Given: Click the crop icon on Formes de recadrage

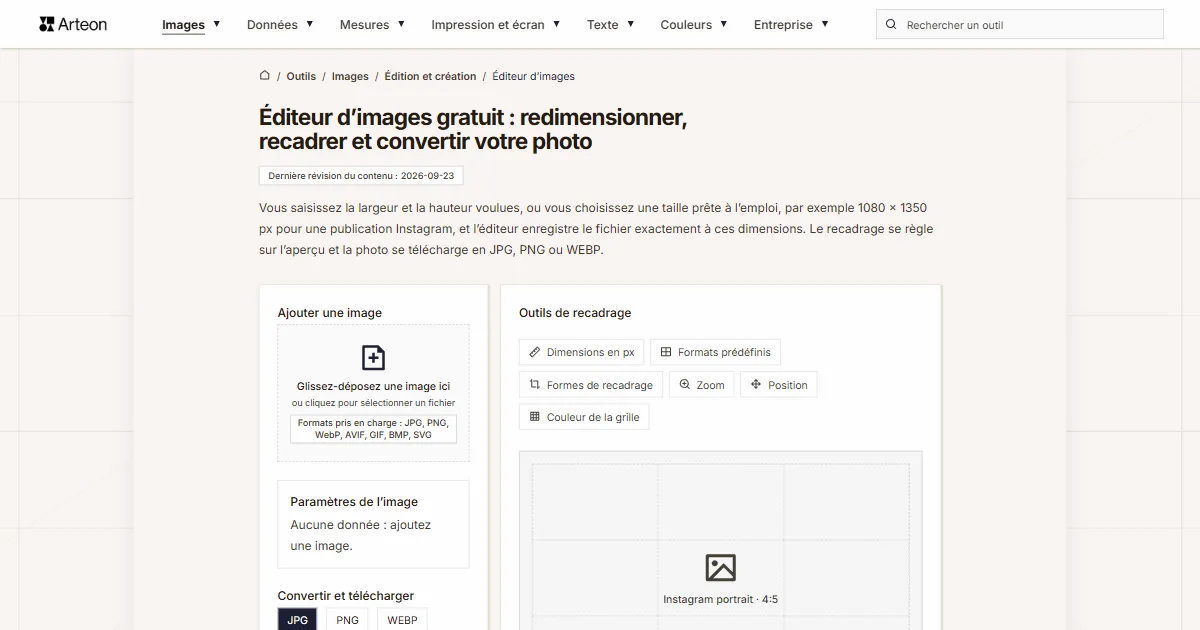Looking at the screenshot, I should [535, 385].
